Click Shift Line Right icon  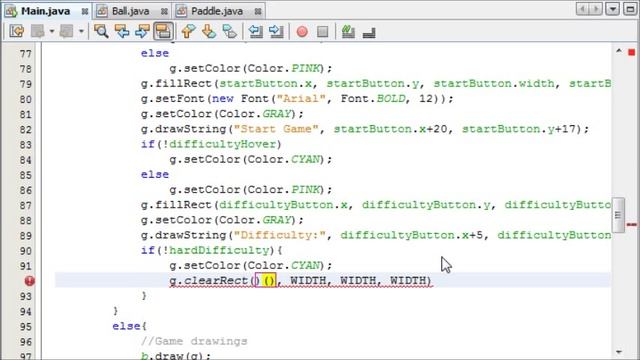click(276, 31)
